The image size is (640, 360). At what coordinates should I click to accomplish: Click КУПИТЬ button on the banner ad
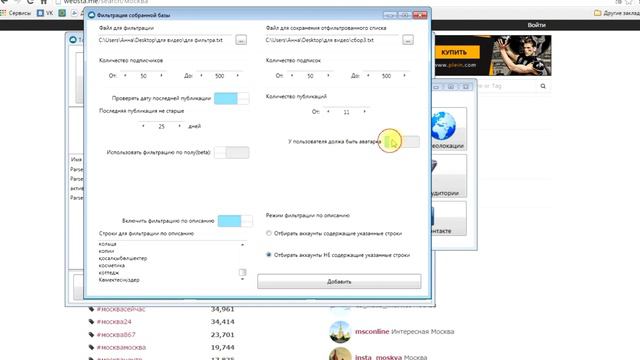click(454, 52)
